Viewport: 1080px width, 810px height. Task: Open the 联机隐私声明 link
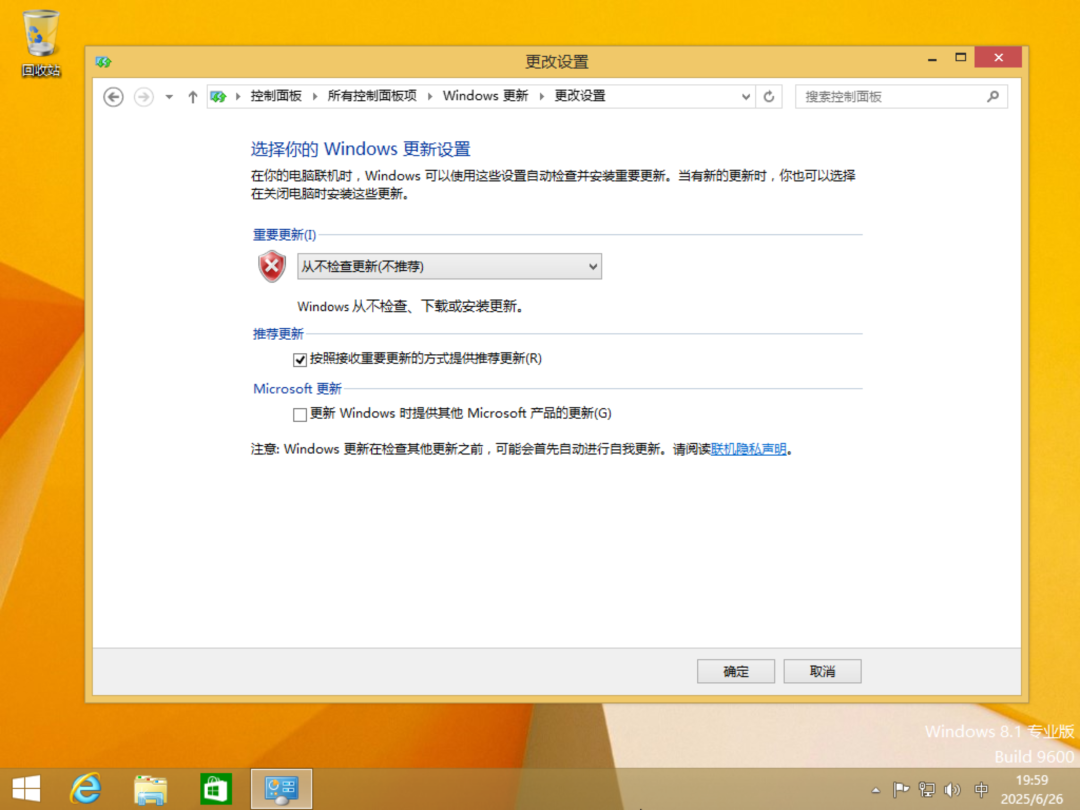click(749, 449)
